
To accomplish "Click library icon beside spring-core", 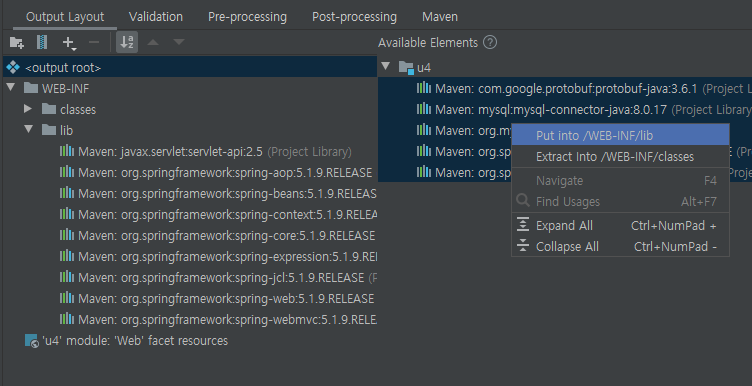I will tap(67, 235).
